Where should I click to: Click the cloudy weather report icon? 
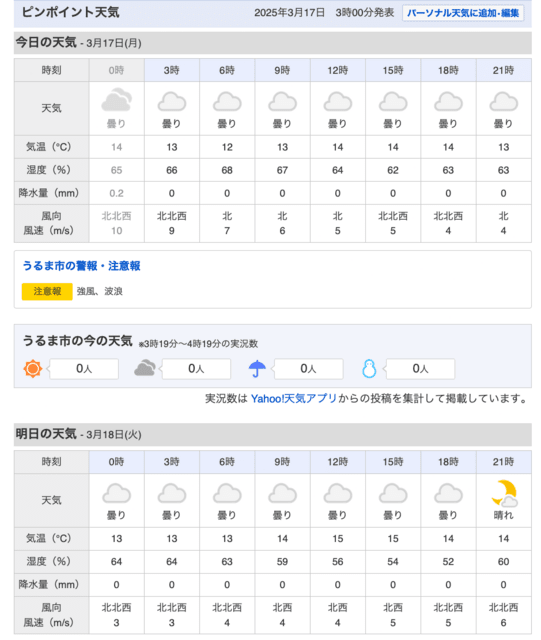coord(145,368)
